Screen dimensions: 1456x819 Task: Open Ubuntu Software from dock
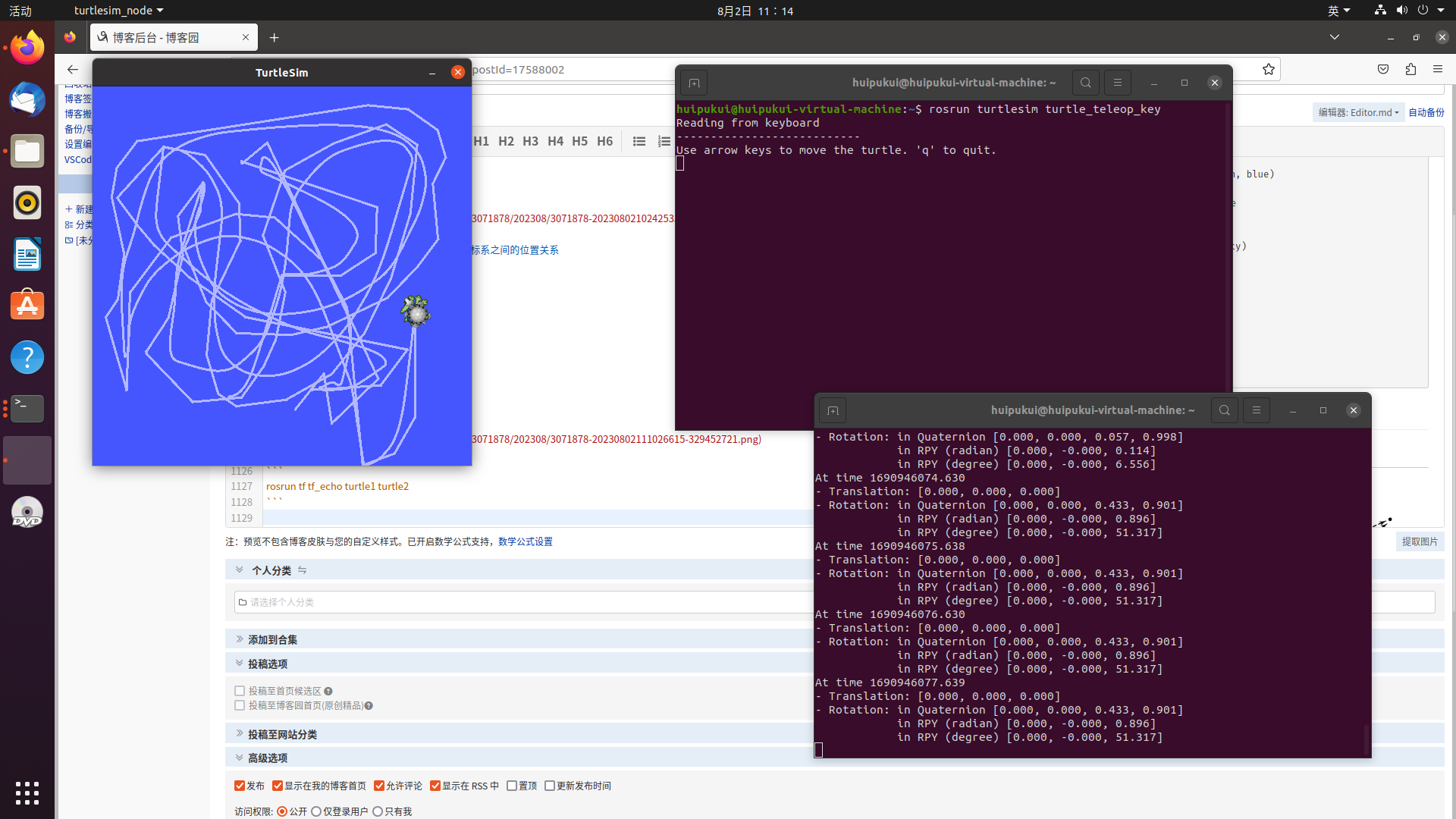pyautogui.click(x=27, y=306)
